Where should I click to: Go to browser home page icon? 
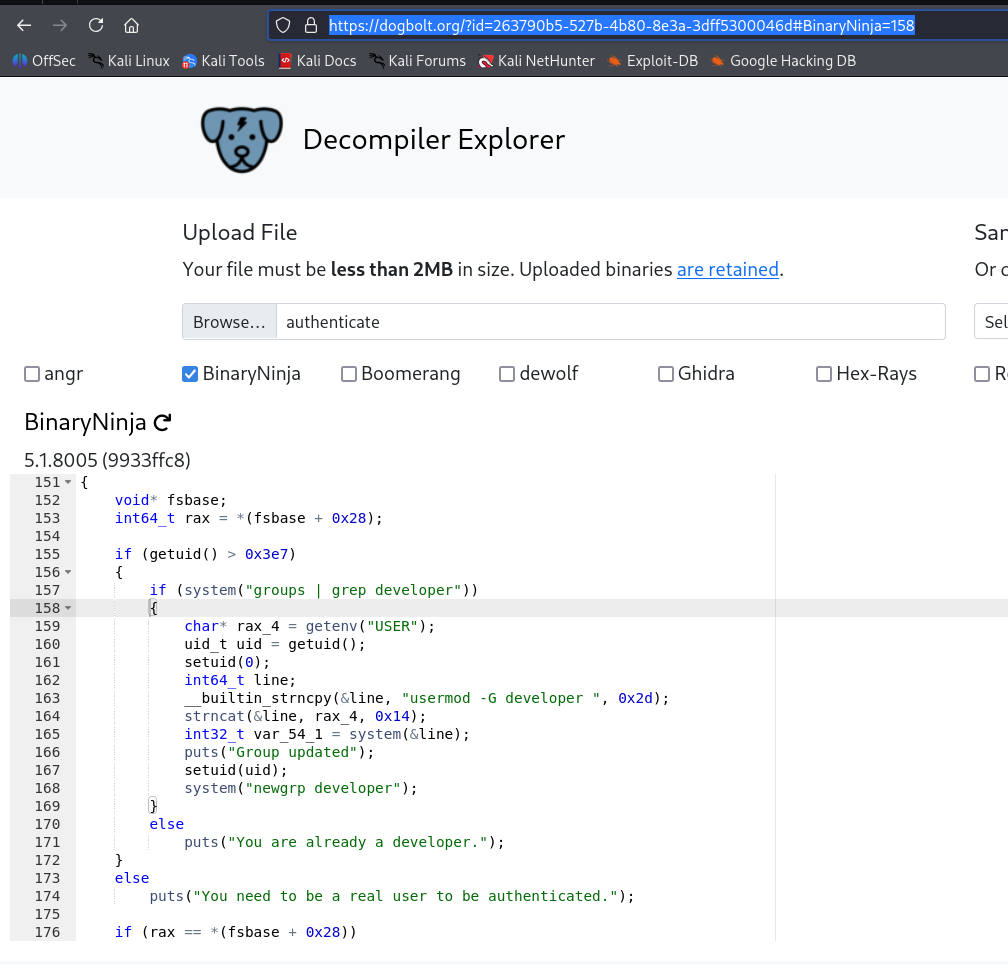click(x=131, y=25)
